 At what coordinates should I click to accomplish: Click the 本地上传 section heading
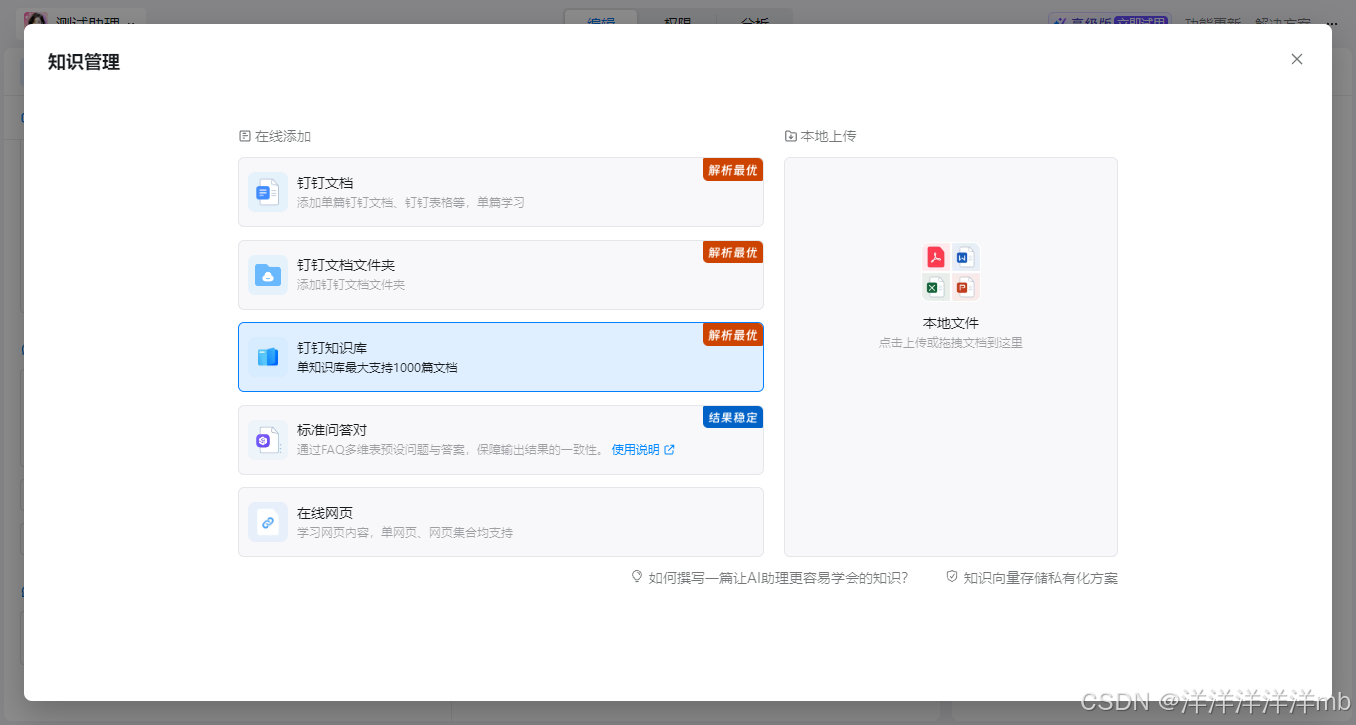(828, 136)
